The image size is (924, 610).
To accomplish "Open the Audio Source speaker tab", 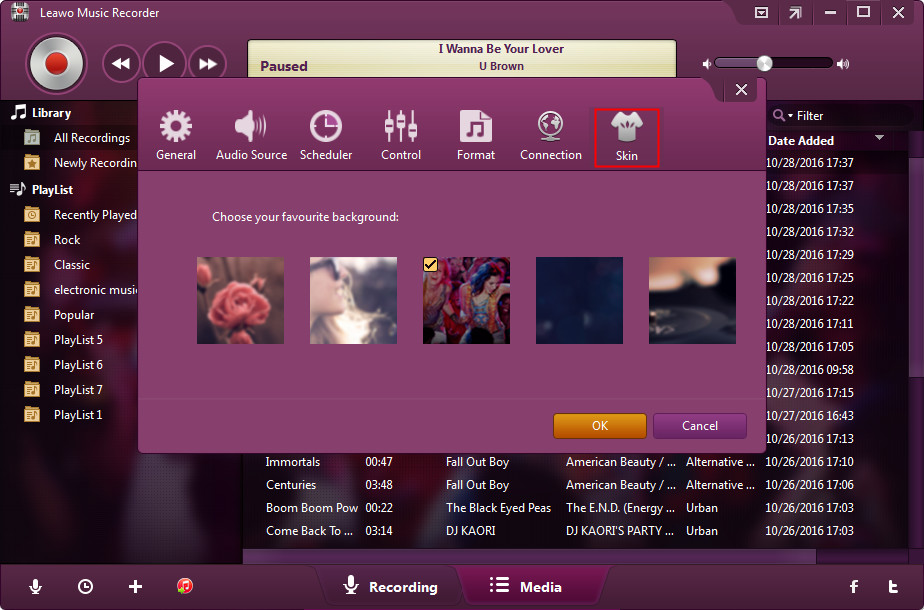I will (251, 135).
